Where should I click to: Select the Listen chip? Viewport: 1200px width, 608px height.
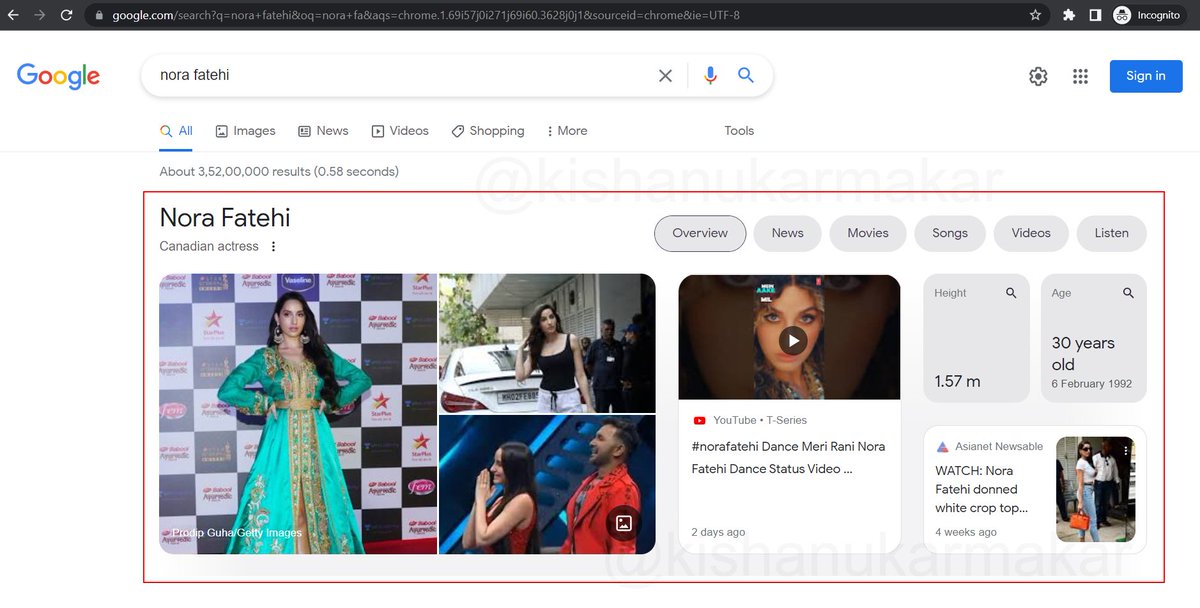(x=1111, y=233)
